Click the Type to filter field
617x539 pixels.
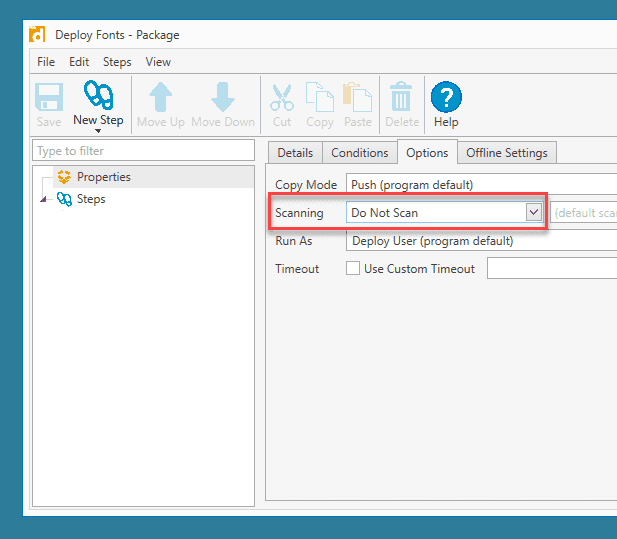tap(143, 151)
